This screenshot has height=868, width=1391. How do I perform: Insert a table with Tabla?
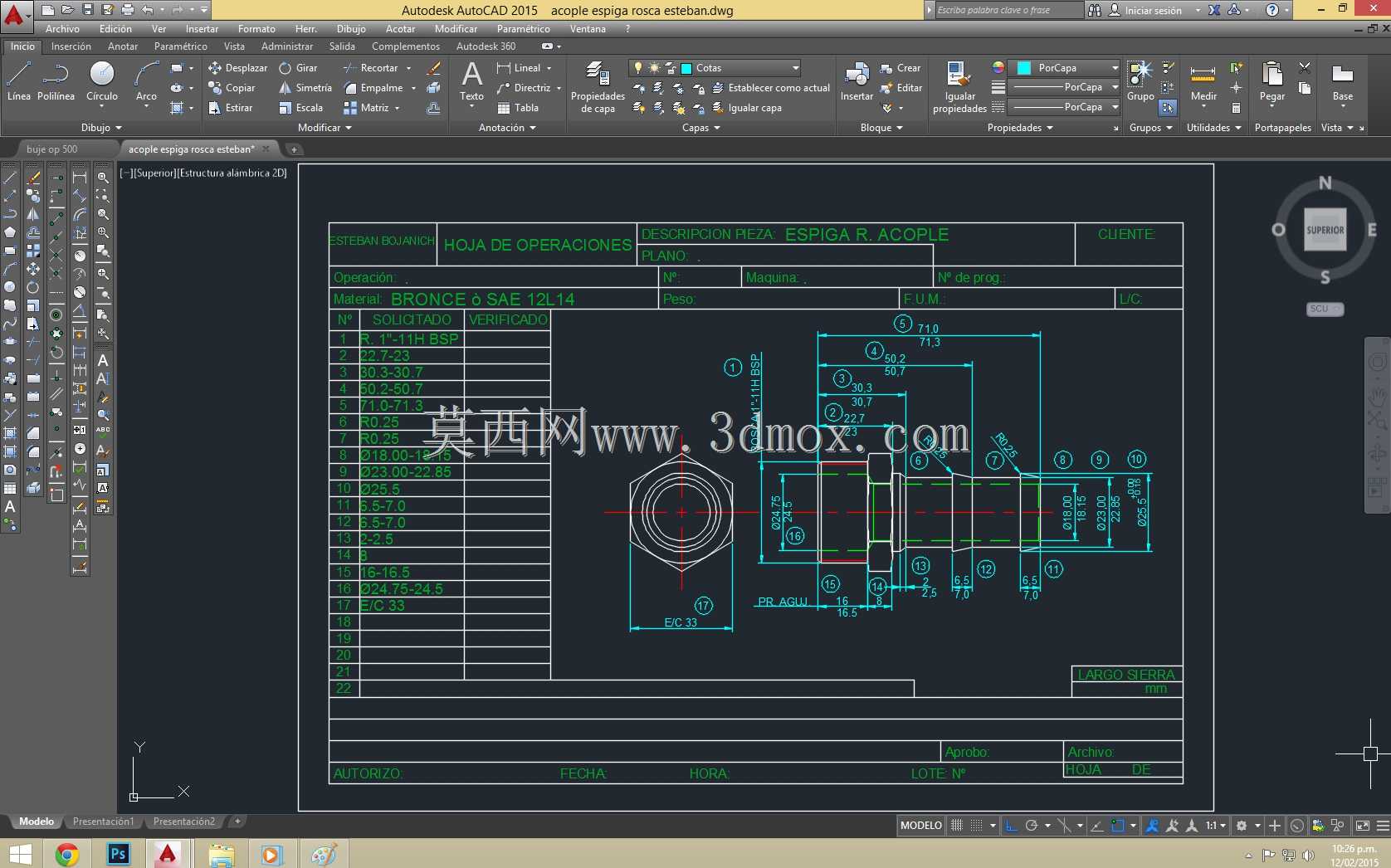518,108
